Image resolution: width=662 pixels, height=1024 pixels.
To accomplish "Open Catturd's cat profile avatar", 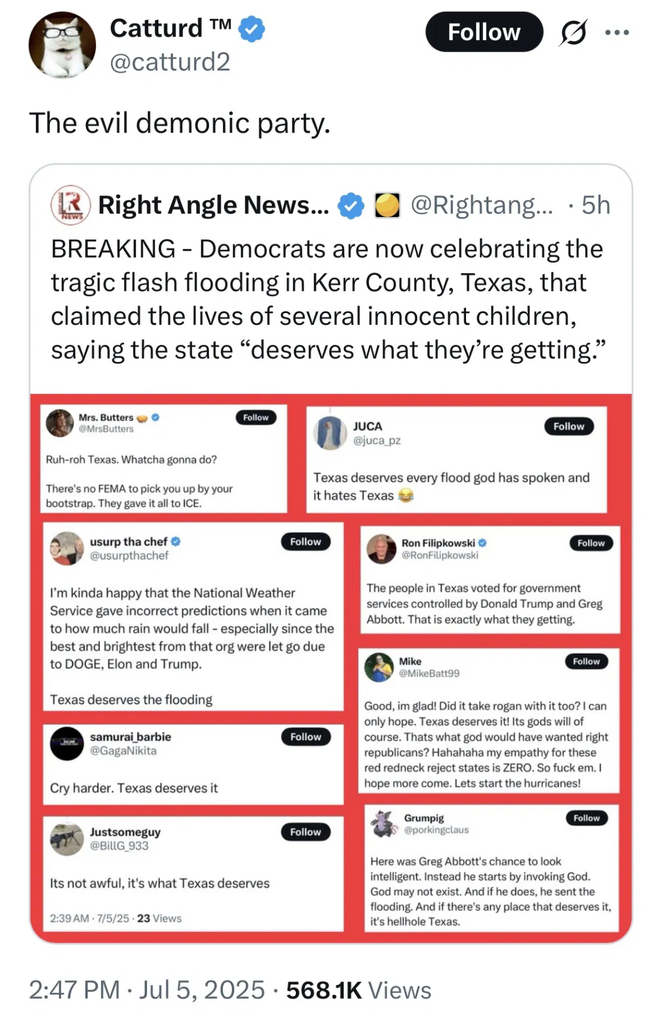I will tap(62, 45).
